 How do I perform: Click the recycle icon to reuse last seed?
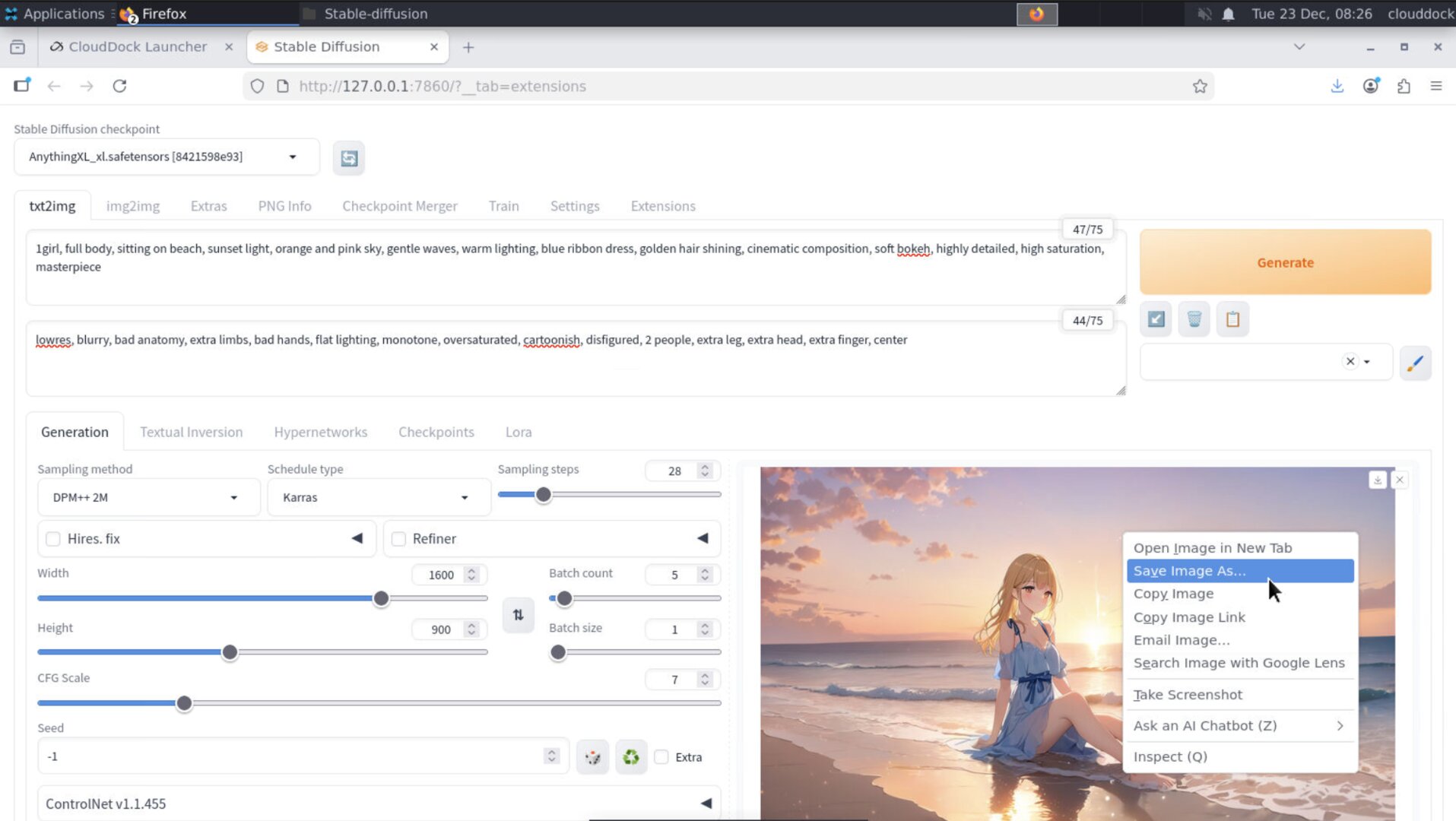630,756
